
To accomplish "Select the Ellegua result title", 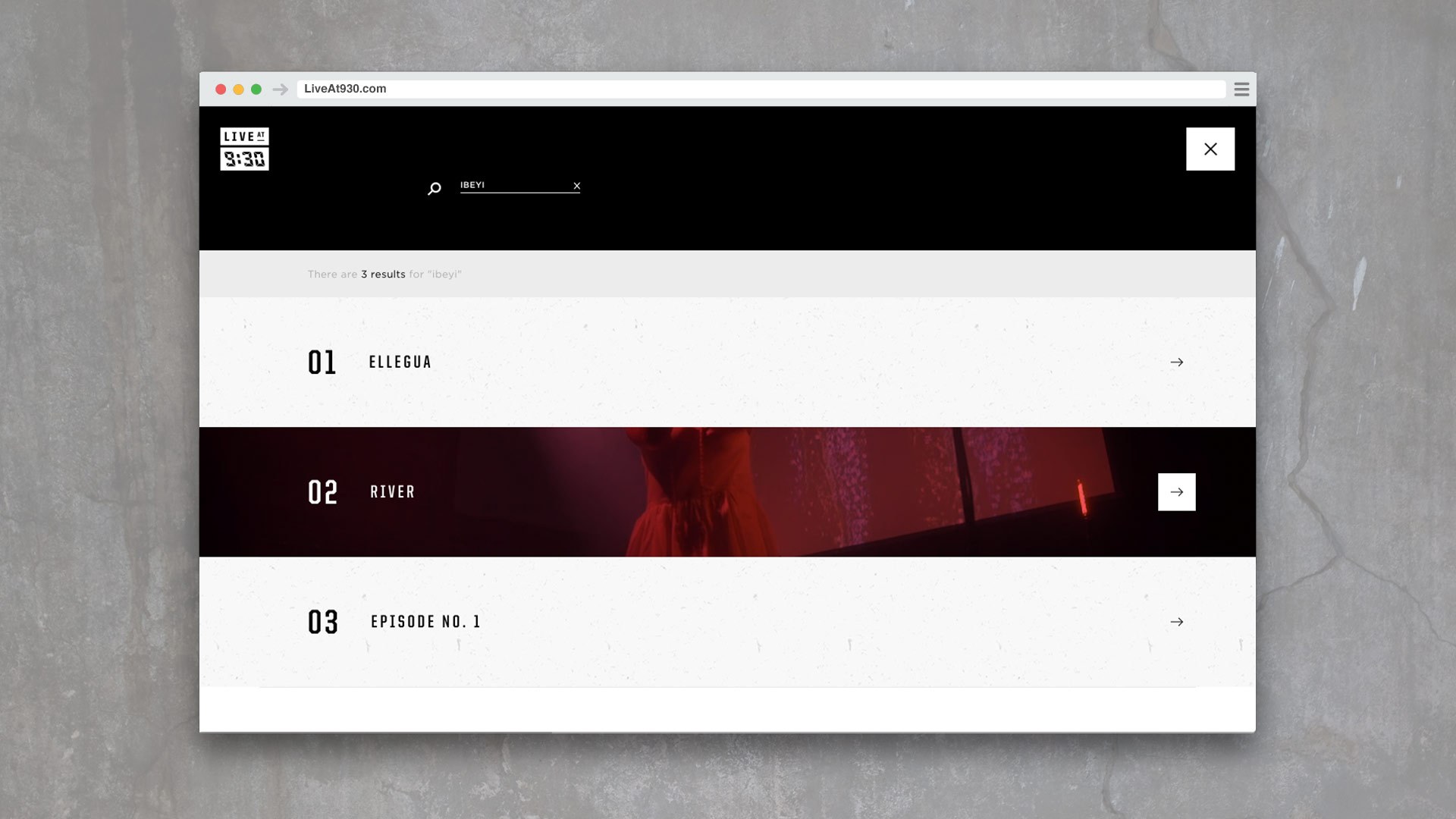I will click(x=400, y=362).
